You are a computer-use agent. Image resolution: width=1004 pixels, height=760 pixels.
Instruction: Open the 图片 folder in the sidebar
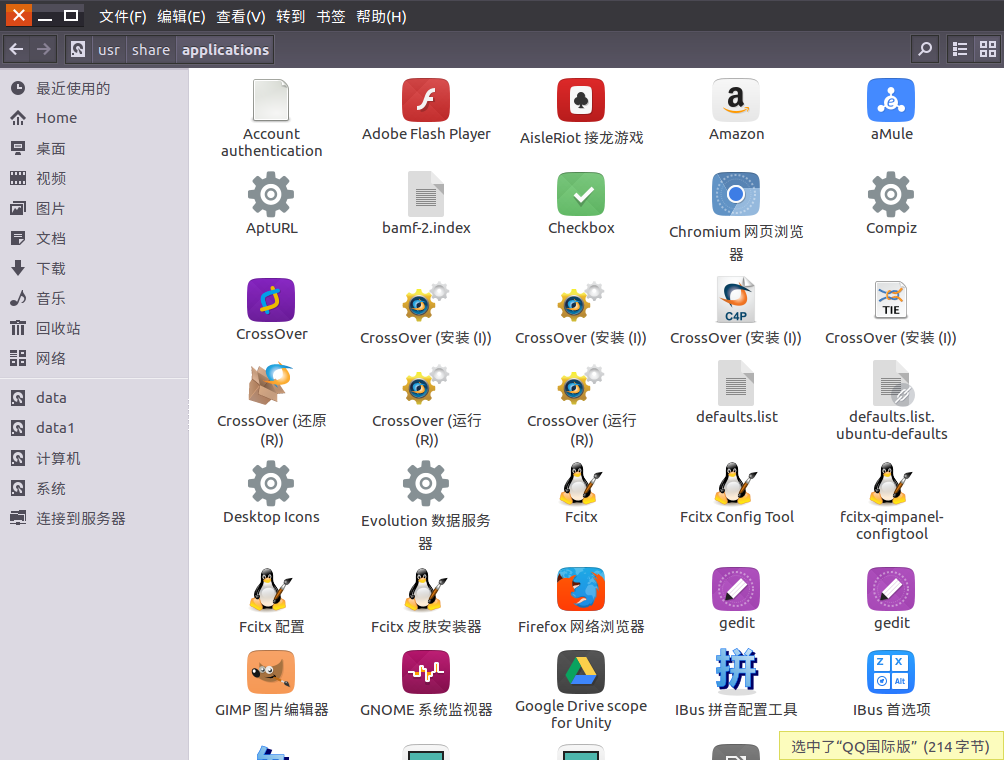pyautogui.click(x=94, y=208)
